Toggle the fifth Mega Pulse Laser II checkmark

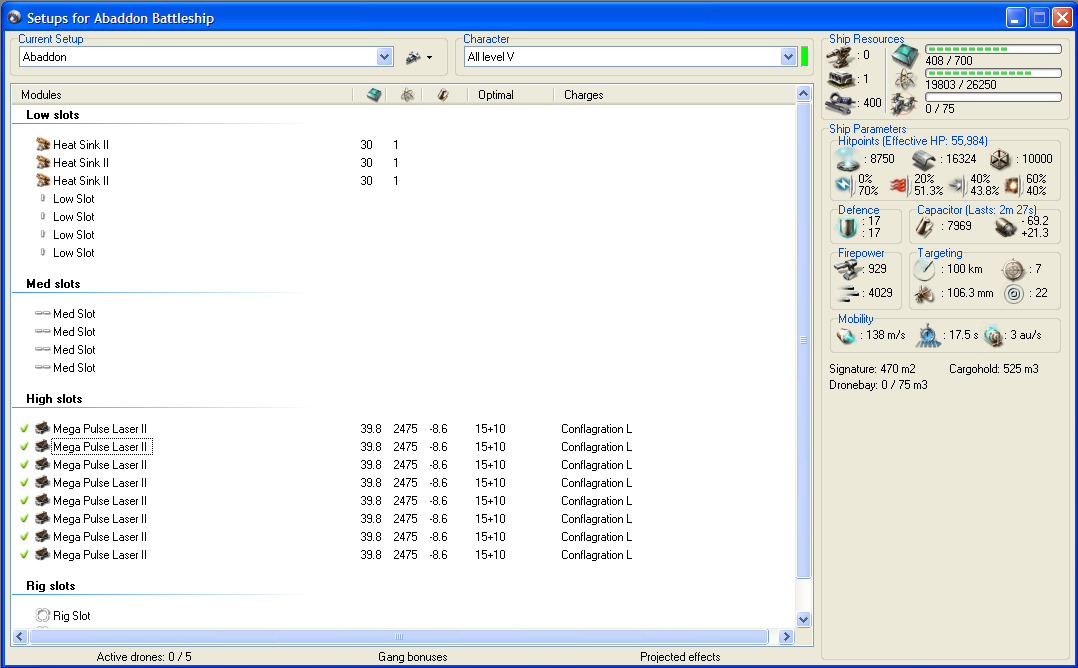(24, 501)
